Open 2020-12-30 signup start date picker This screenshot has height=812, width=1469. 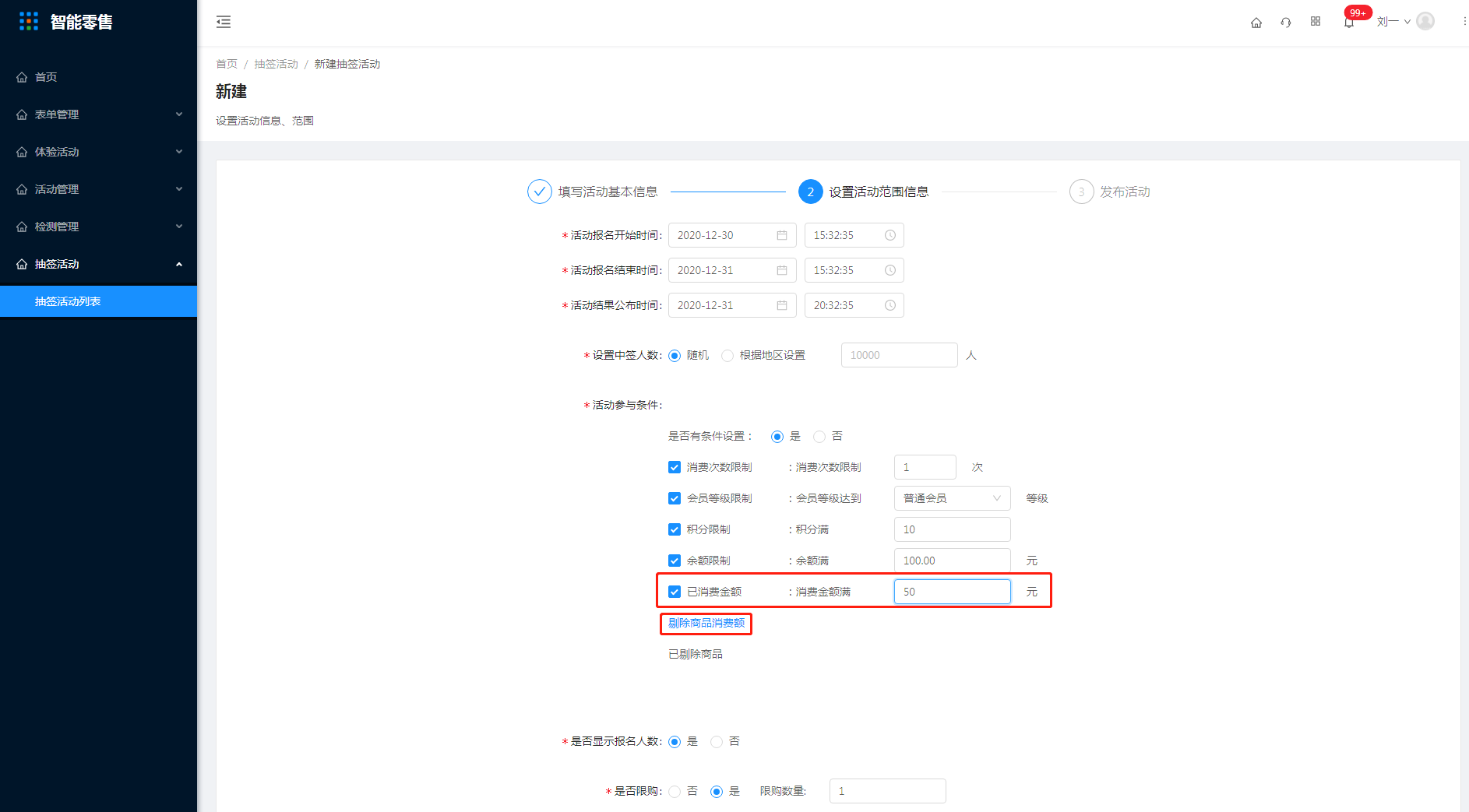click(x=732, y=235)
